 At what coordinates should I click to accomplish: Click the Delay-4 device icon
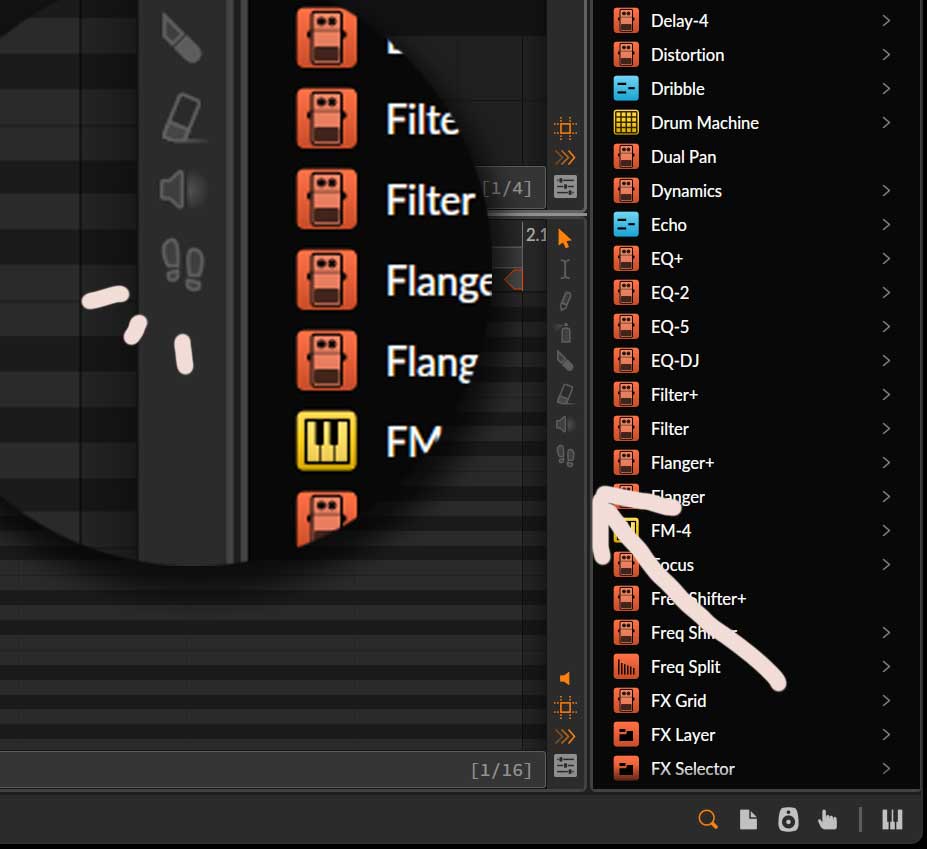click(626, 21)
